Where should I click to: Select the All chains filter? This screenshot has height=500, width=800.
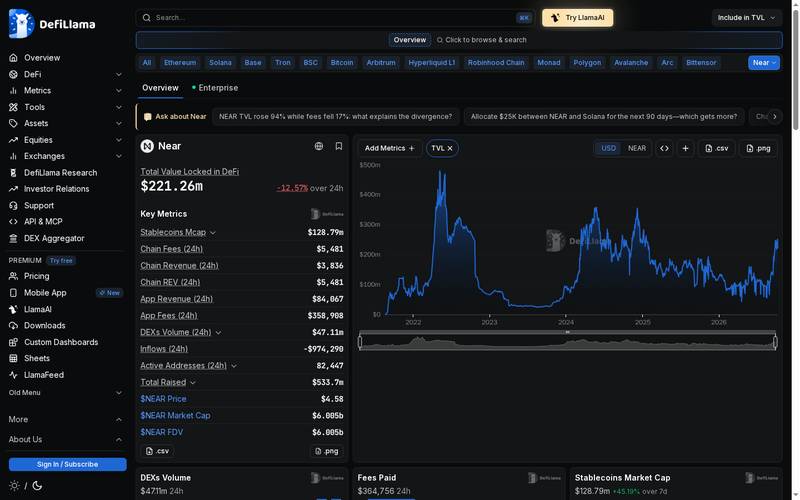[x=147, y=63]
